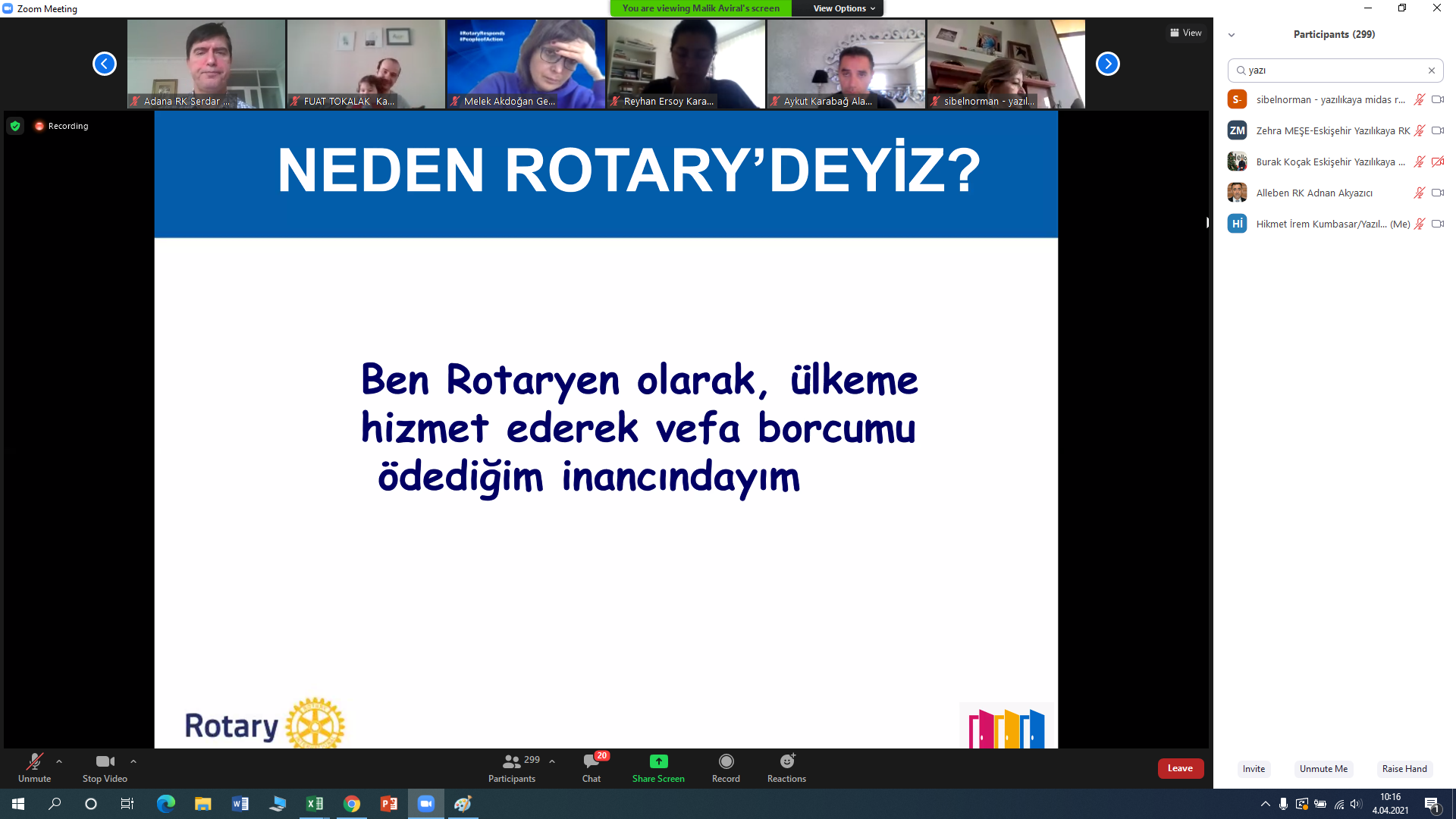Select FUAT TOKALAK video thumbnail
The height and width of the screenshot is (819, 1456).
pos(366,64)
